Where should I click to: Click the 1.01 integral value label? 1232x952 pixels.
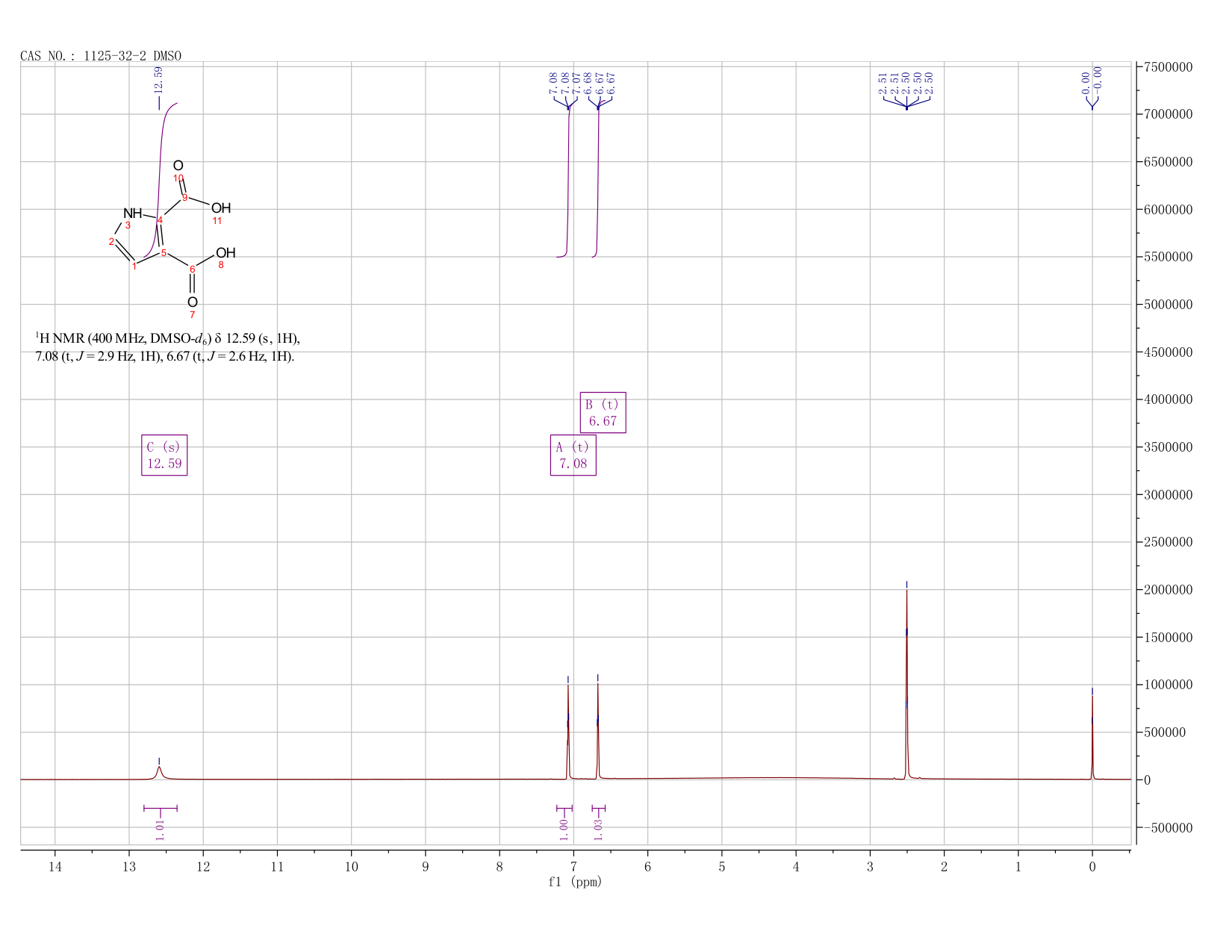(x=160, y=829)
